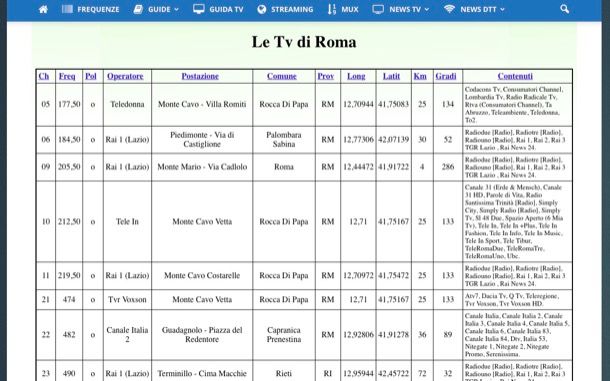Click the Tele In operator cell
This screenshot has width=610, height=381.
127,221
